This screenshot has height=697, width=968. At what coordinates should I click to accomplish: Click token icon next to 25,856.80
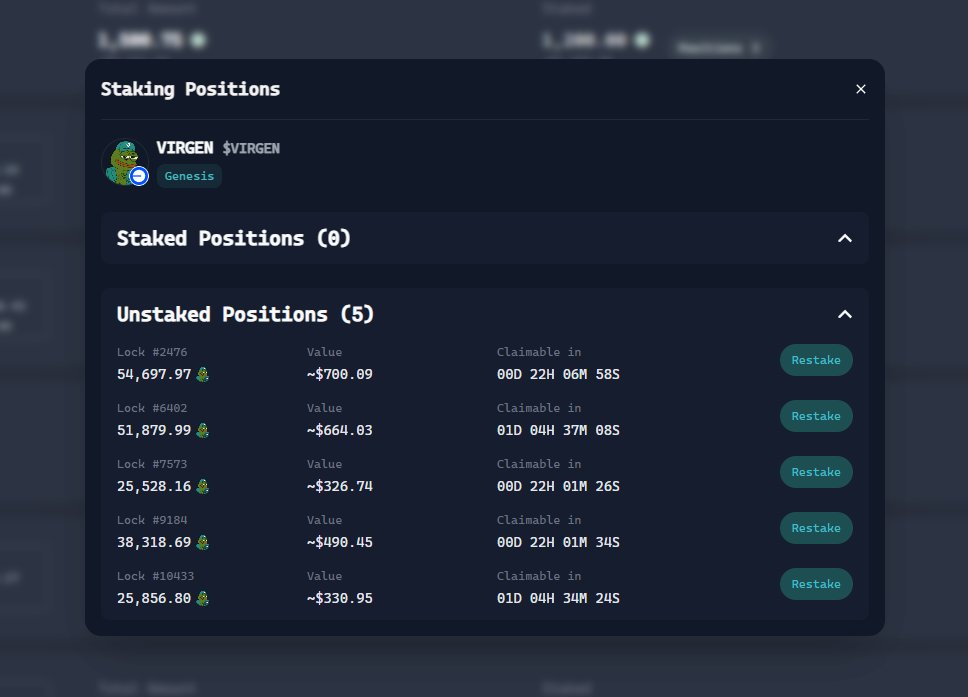click(x=202, y=598)
